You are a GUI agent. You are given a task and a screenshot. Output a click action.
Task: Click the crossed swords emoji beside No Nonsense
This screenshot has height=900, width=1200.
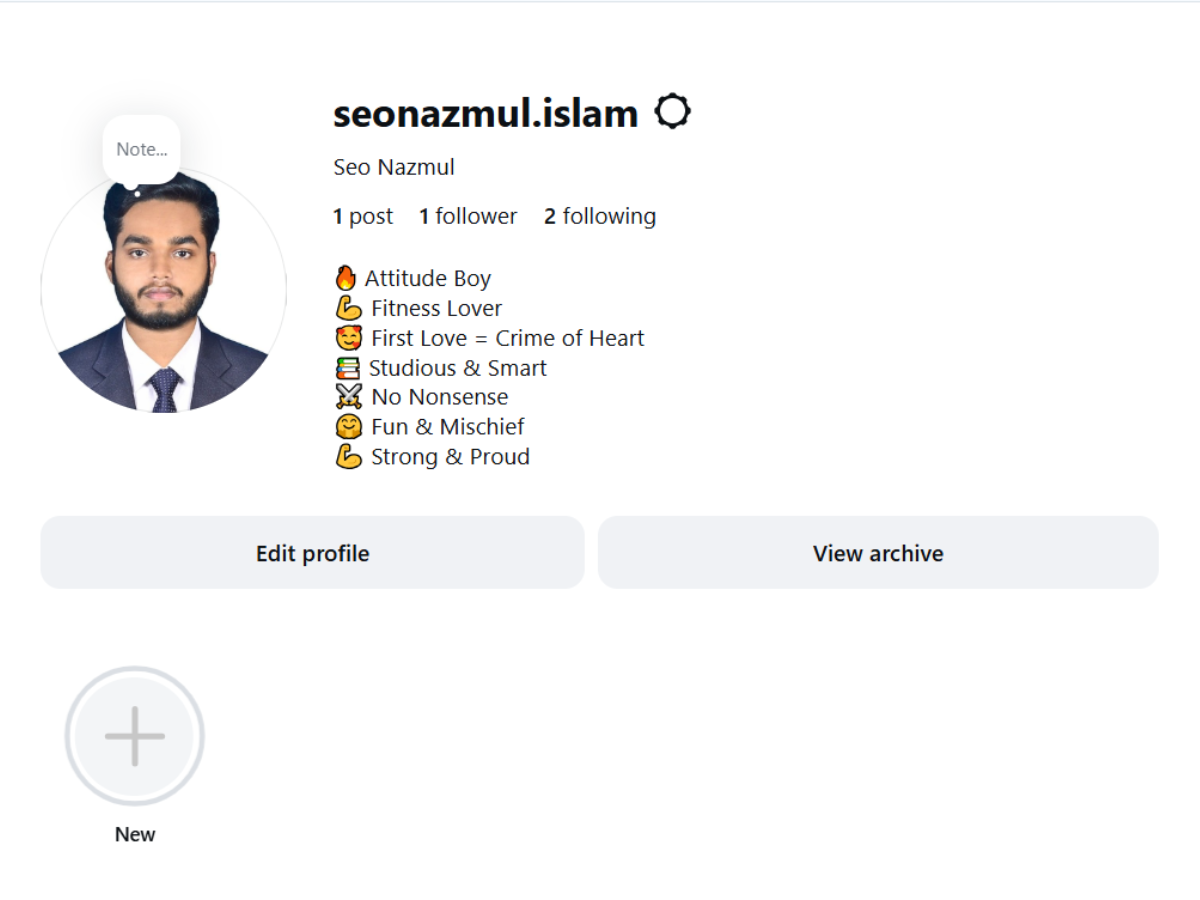click(x=348, y=396)
